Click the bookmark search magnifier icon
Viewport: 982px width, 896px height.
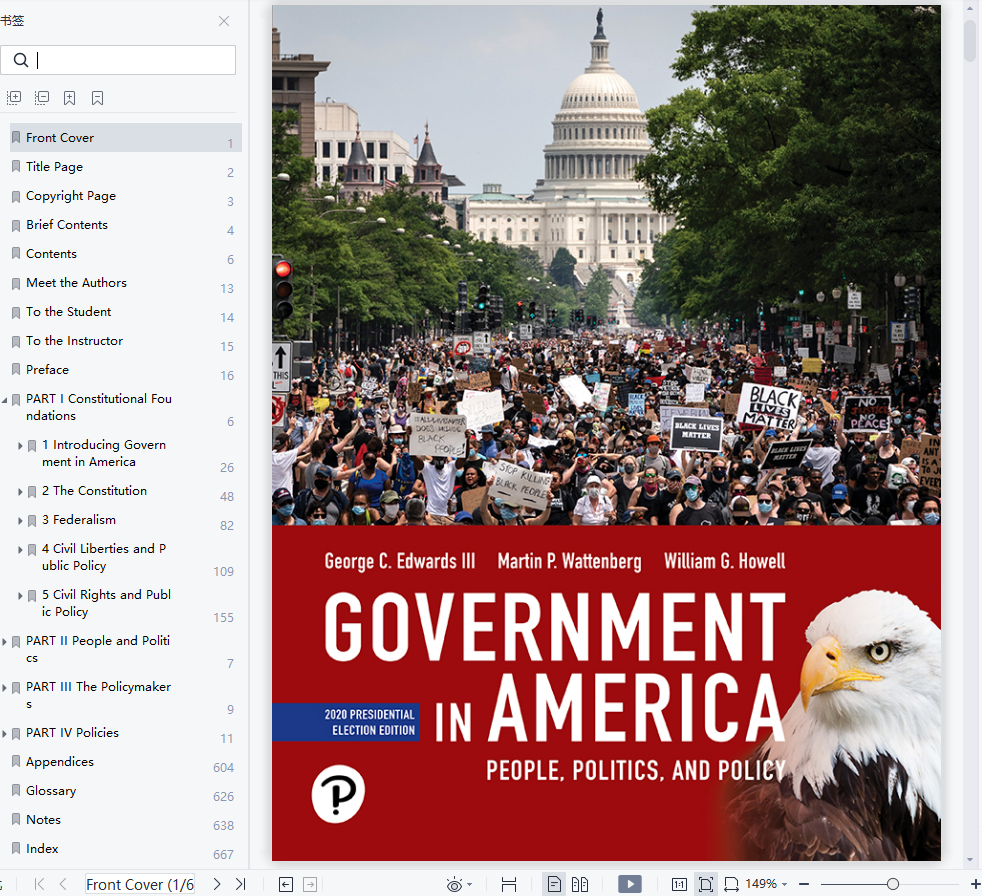pos(21,60)
